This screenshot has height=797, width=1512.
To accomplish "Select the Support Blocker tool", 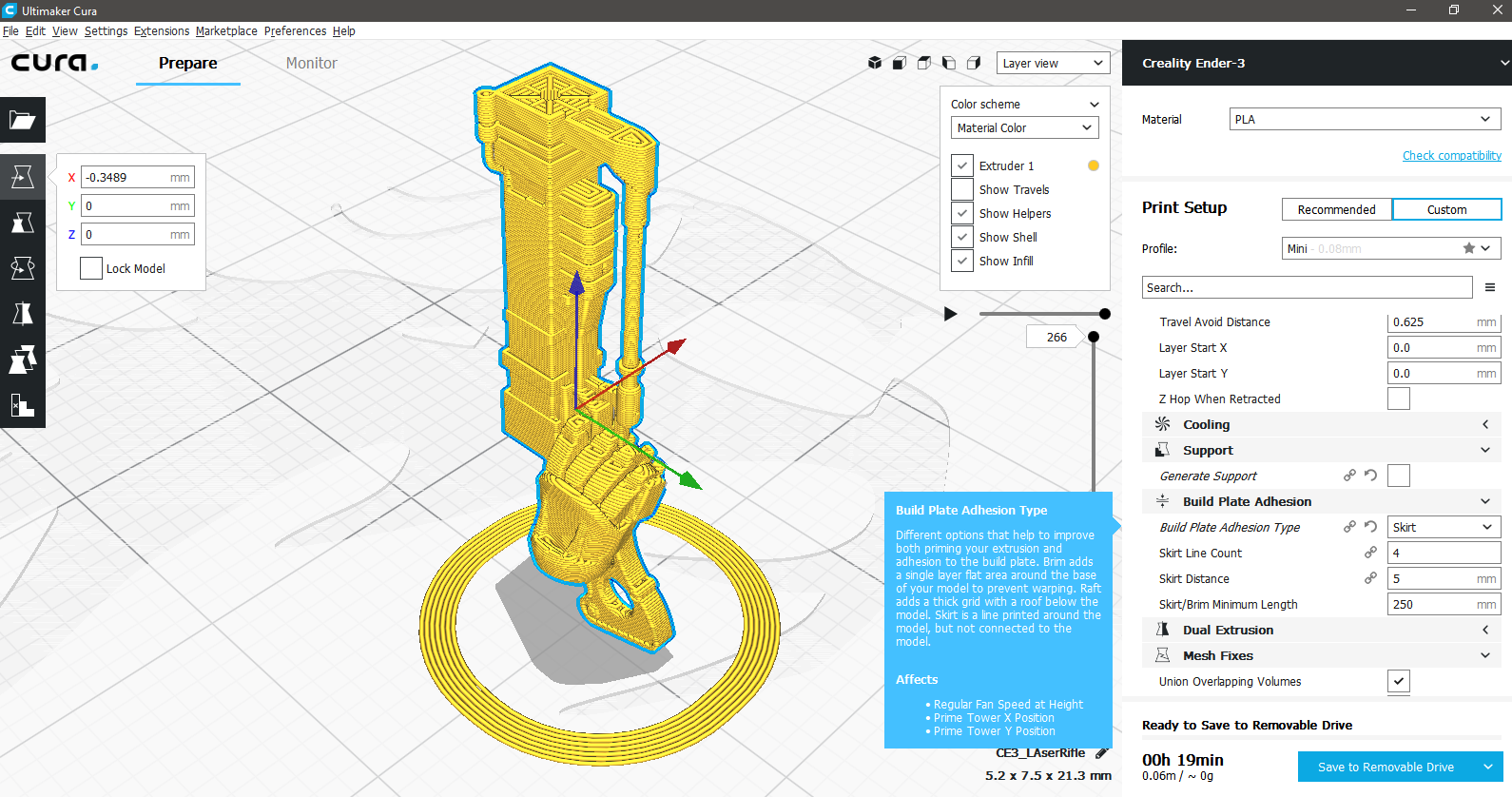I will pyautogui.click(x=23, y=405).
